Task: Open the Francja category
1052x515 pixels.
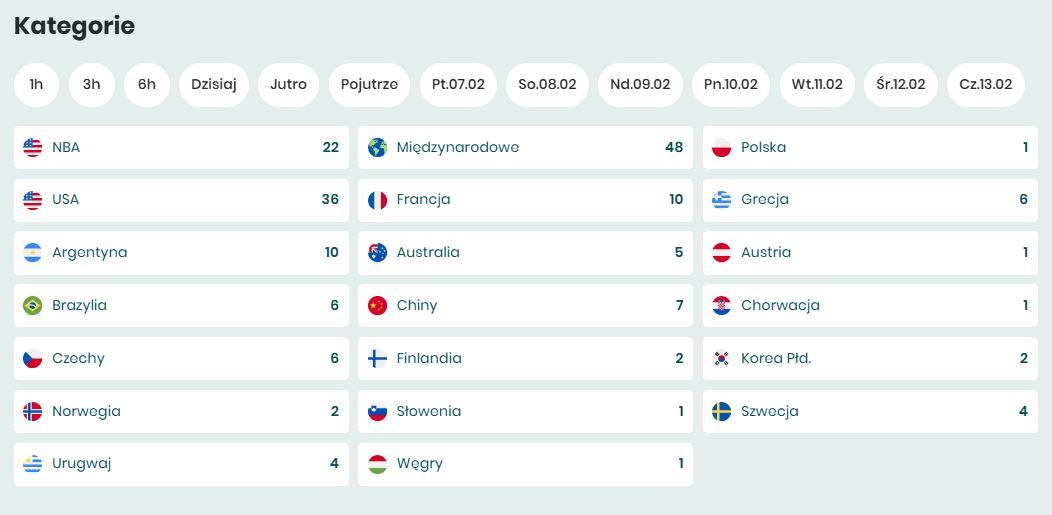Action: click(x=525, y=200)
